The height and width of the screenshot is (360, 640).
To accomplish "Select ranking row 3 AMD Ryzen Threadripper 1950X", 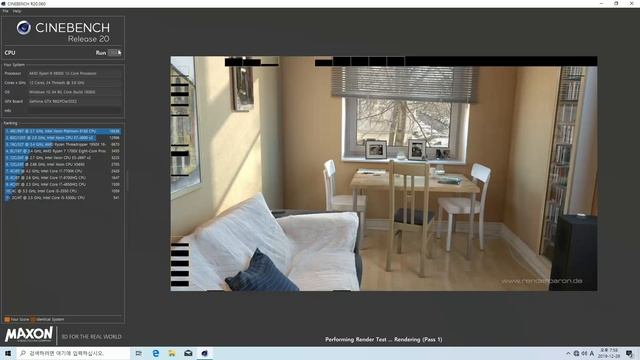I will tap(63, 144).
